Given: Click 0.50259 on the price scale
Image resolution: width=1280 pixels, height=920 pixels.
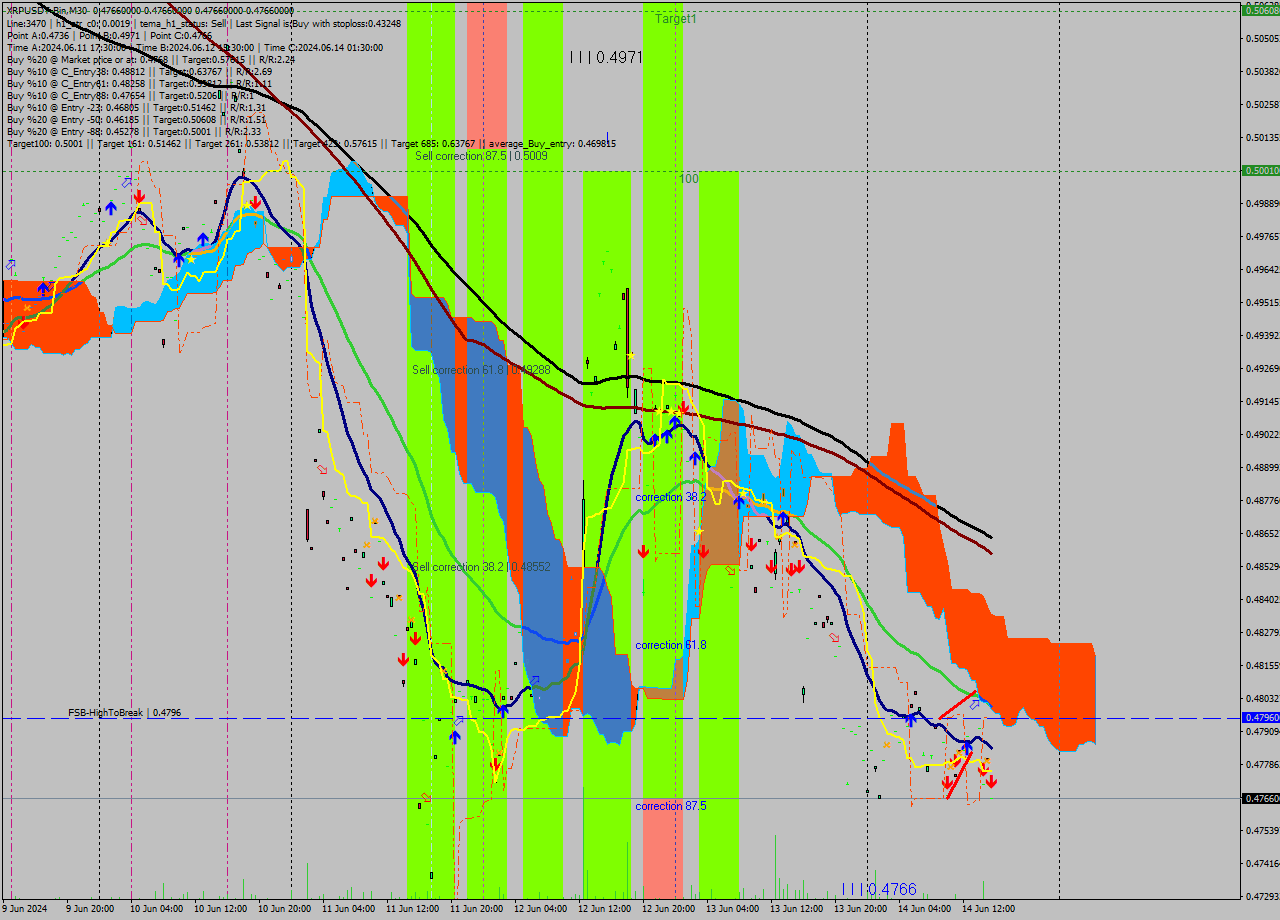Looking at the screenshot, I should pyautogui.click(x=1262, y=105).
